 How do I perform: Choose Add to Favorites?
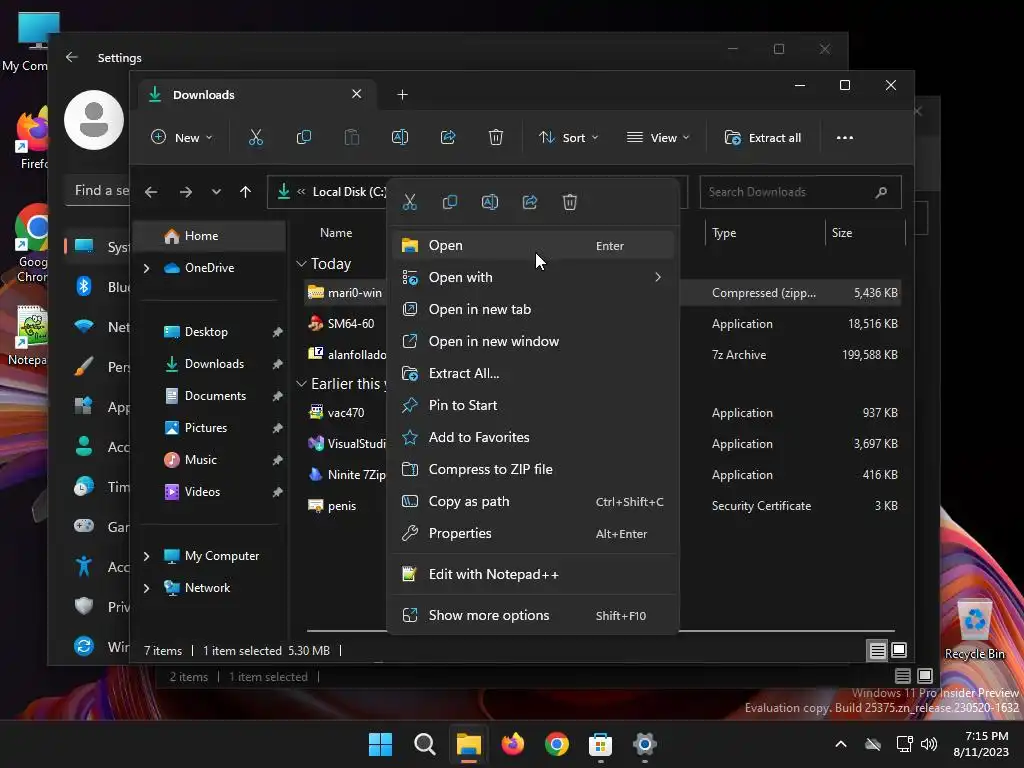533,438
